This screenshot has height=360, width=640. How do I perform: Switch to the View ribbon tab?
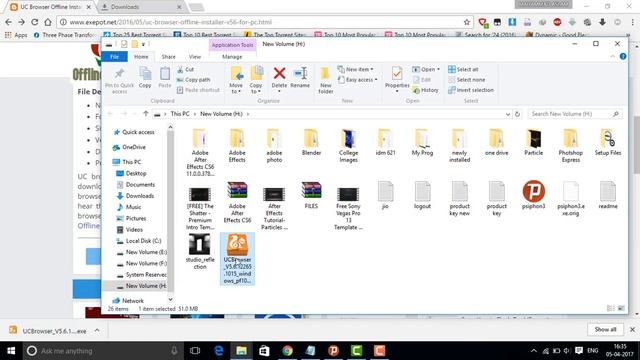[195, 57]
